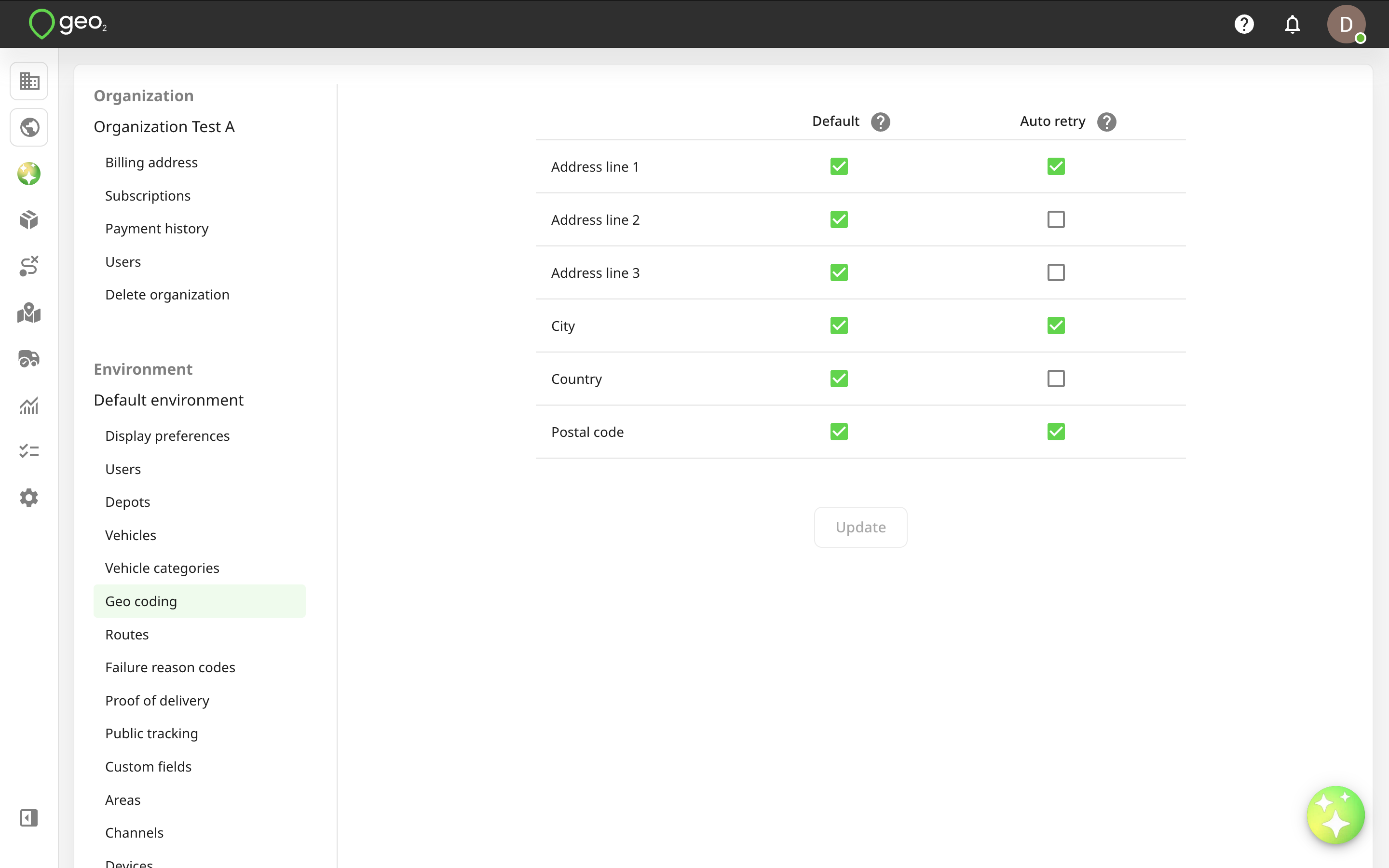This screenshot has width=1389, height=868.
Task: Uncheck Auto retry for Address line 1
Action: [1056, 166]
